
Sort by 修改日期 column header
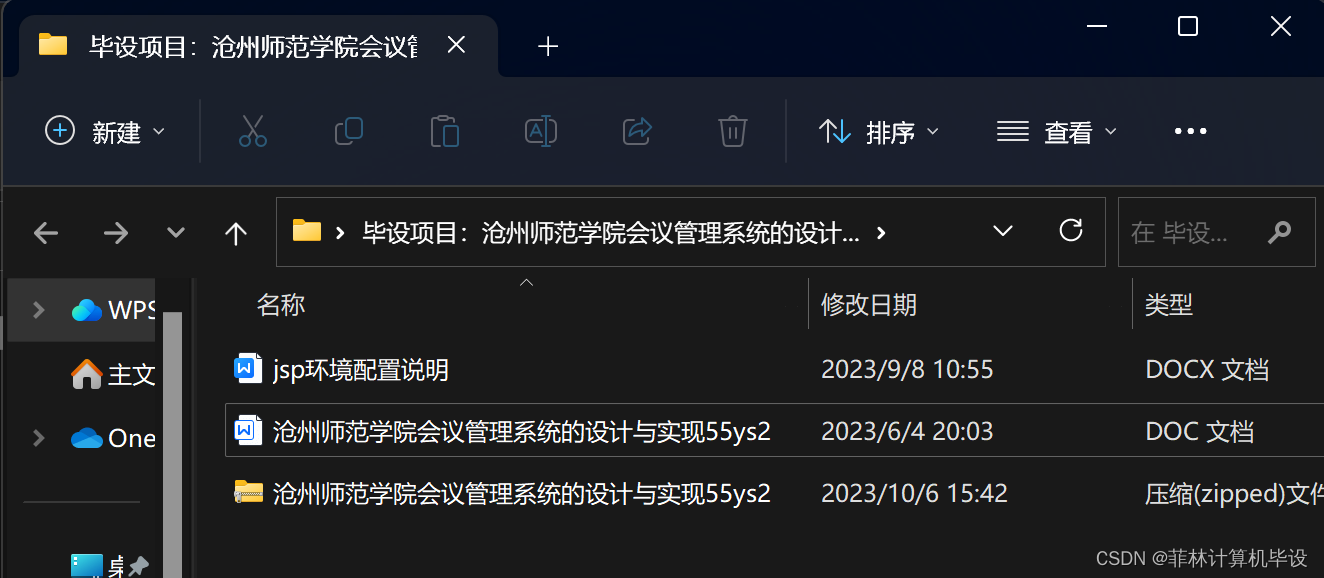(x=868, y=305)
